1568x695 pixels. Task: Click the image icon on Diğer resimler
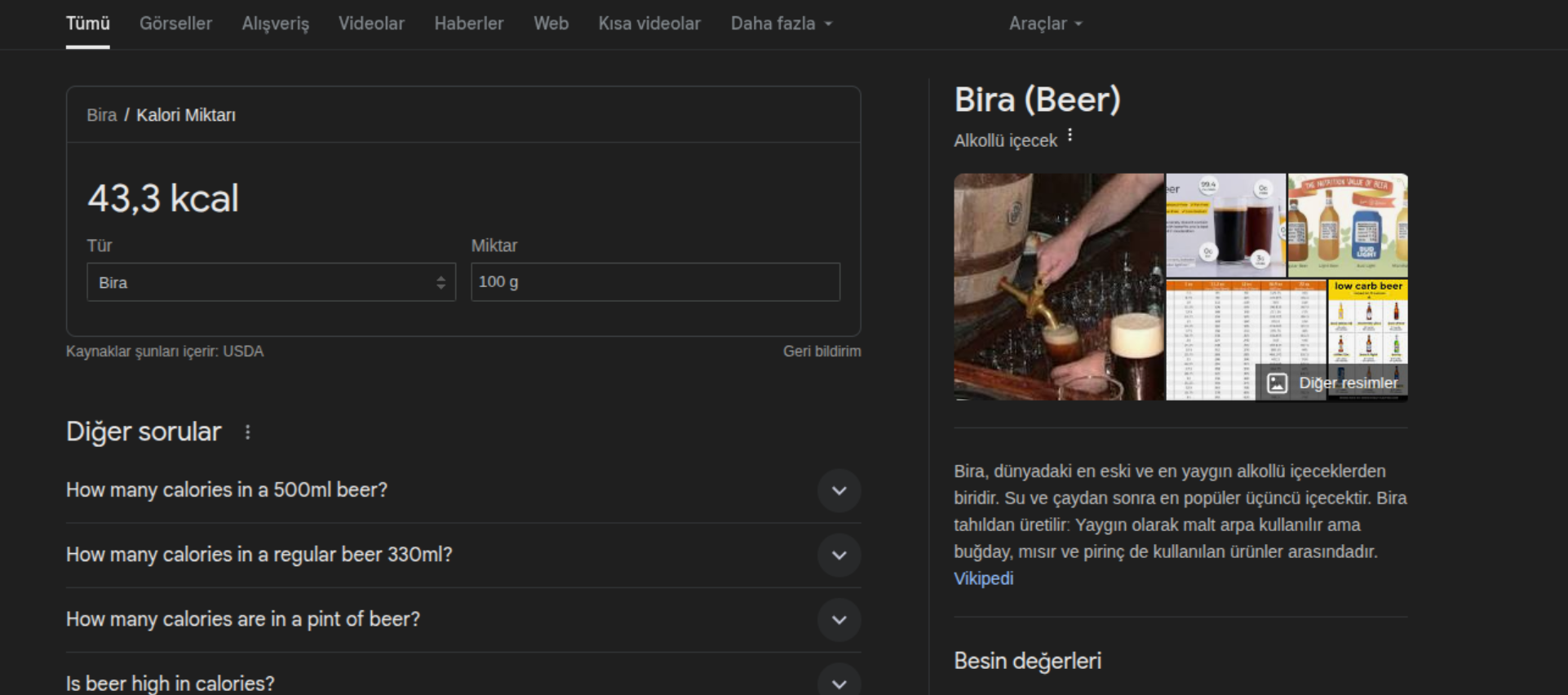(1277, 383)
